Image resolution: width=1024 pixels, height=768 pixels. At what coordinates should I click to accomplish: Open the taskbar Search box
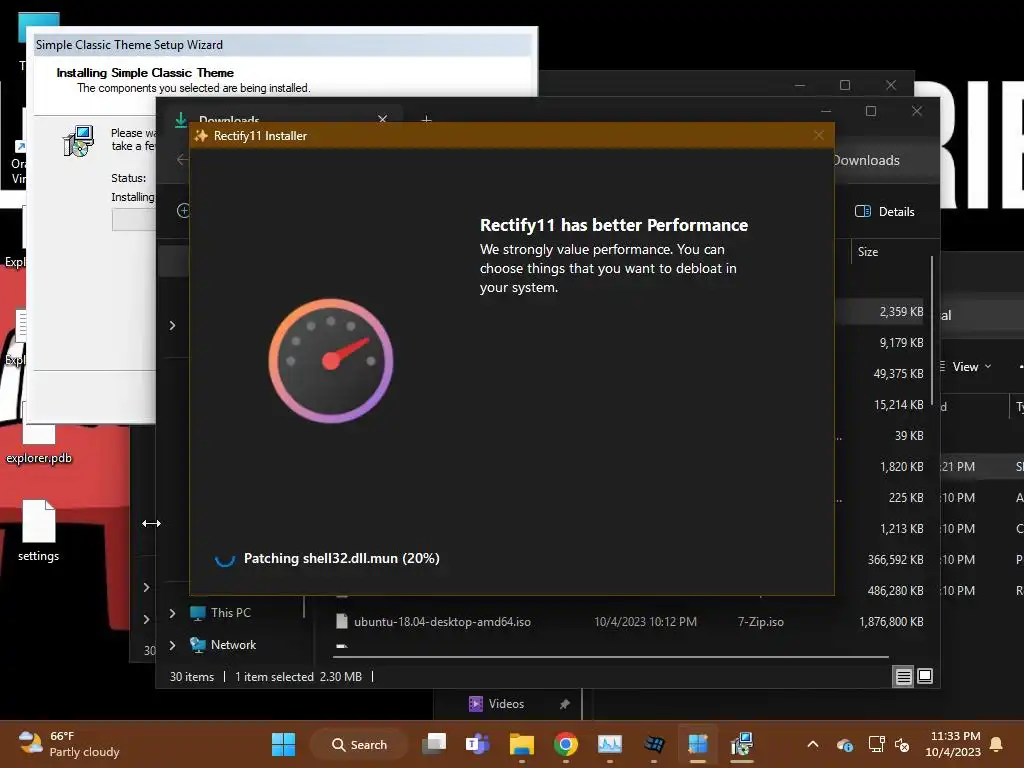tap(359, 744)
